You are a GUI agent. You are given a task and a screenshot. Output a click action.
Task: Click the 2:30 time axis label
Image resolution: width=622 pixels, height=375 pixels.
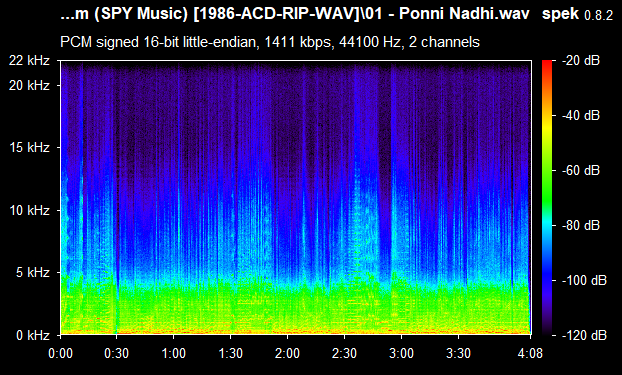point(344,353)
